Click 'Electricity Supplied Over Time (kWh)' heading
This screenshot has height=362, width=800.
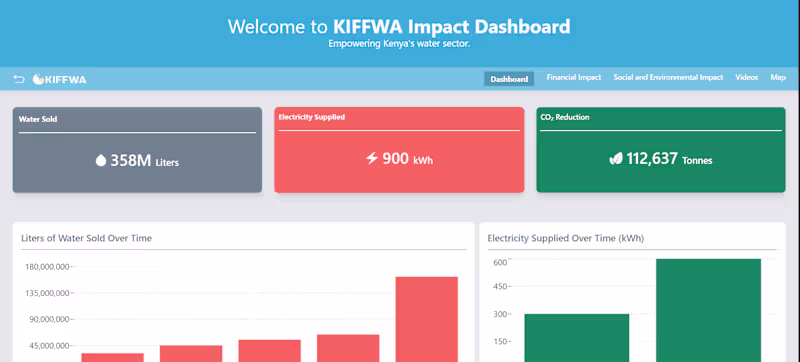566,238
